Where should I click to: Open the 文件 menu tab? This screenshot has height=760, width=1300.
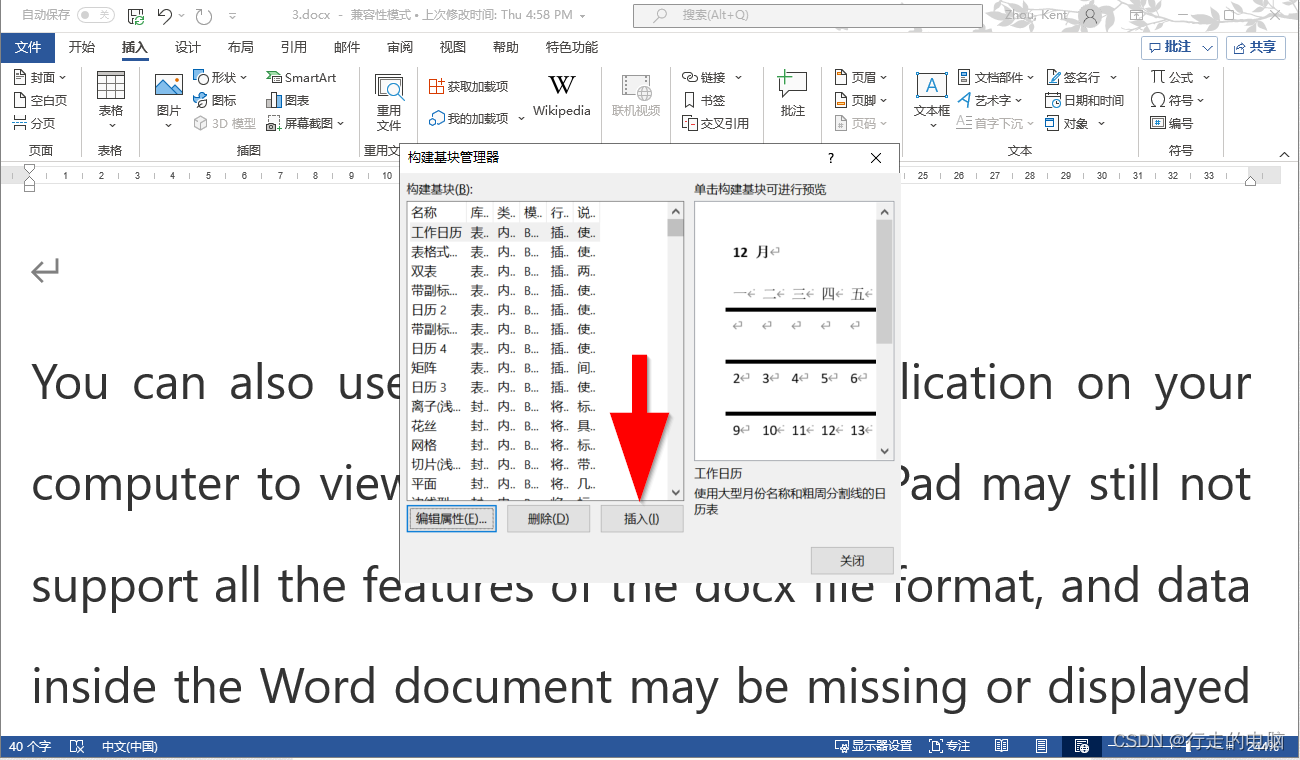[28, 47]
